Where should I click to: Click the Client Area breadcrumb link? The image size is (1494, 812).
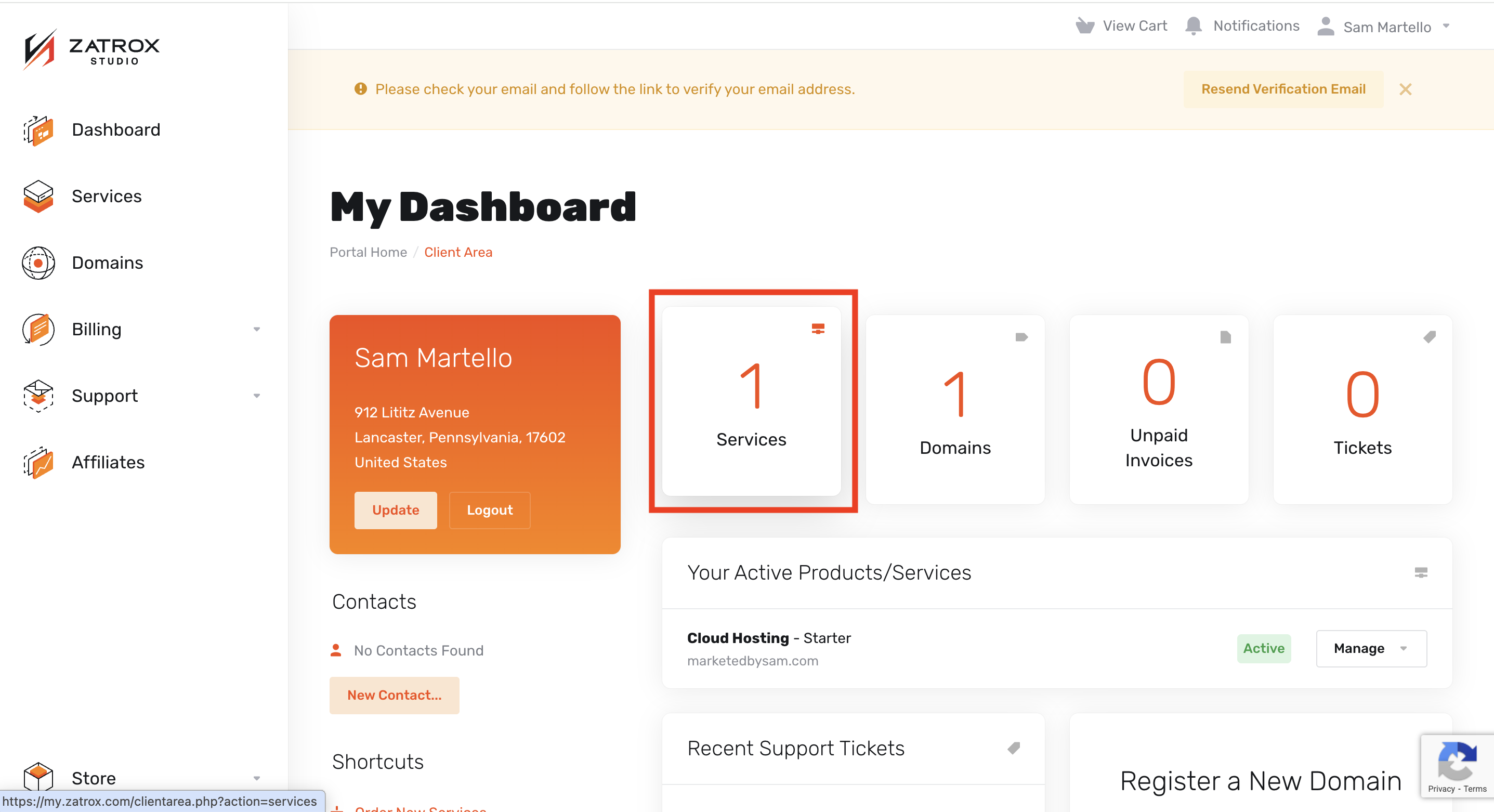(458, 252)
